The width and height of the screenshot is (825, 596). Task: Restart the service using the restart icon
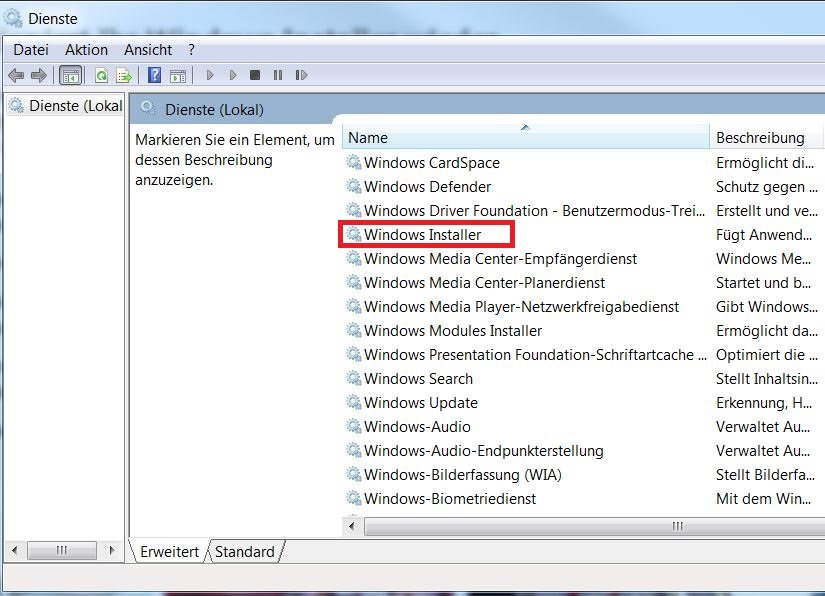300,75
